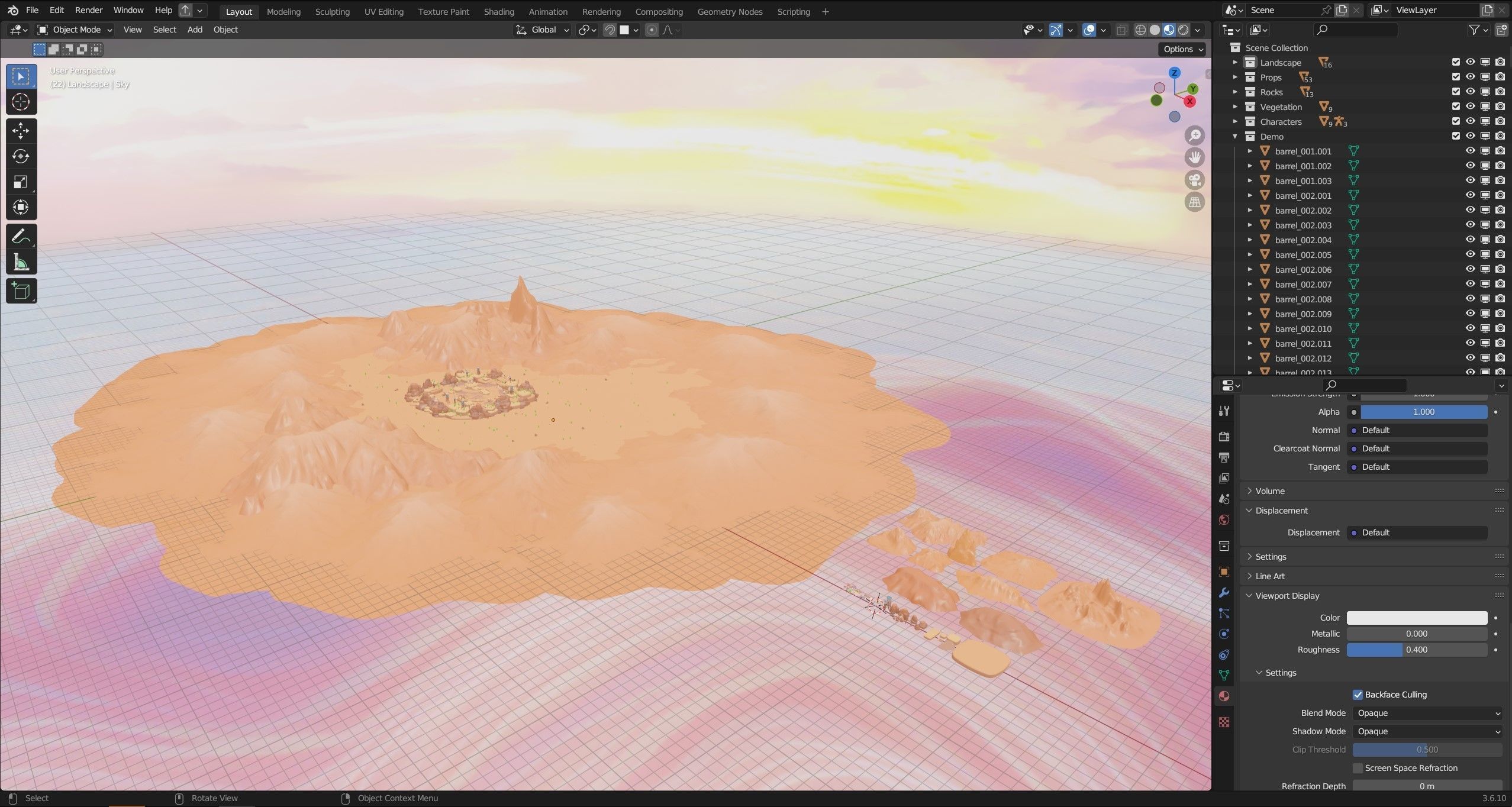This screenshot has height=807, width=1512.
Task: Select the Annotate tool
Action: pyautogui.click(x=21, y=237)
